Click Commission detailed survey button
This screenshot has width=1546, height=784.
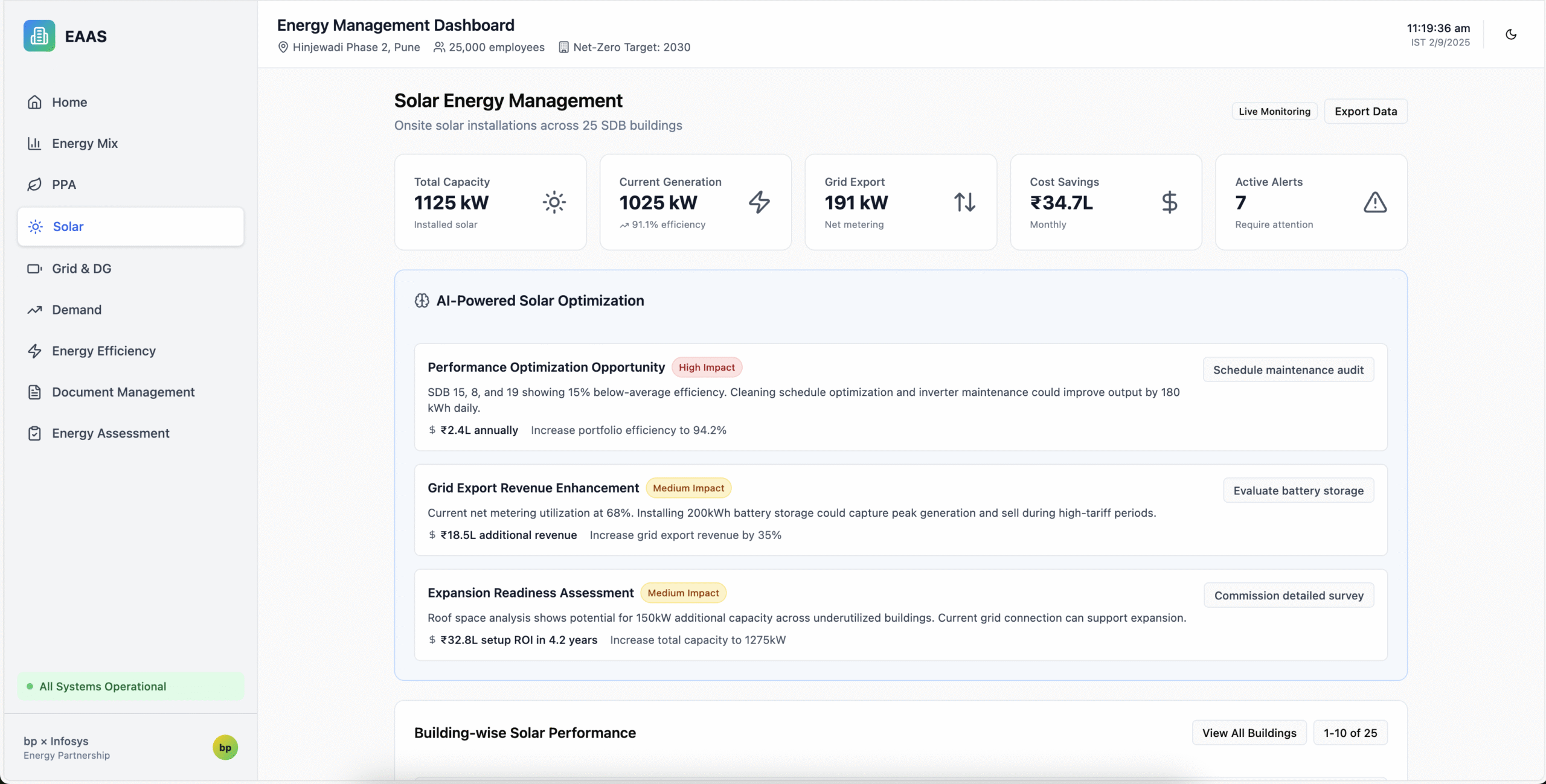click(x=1288, y=596)
